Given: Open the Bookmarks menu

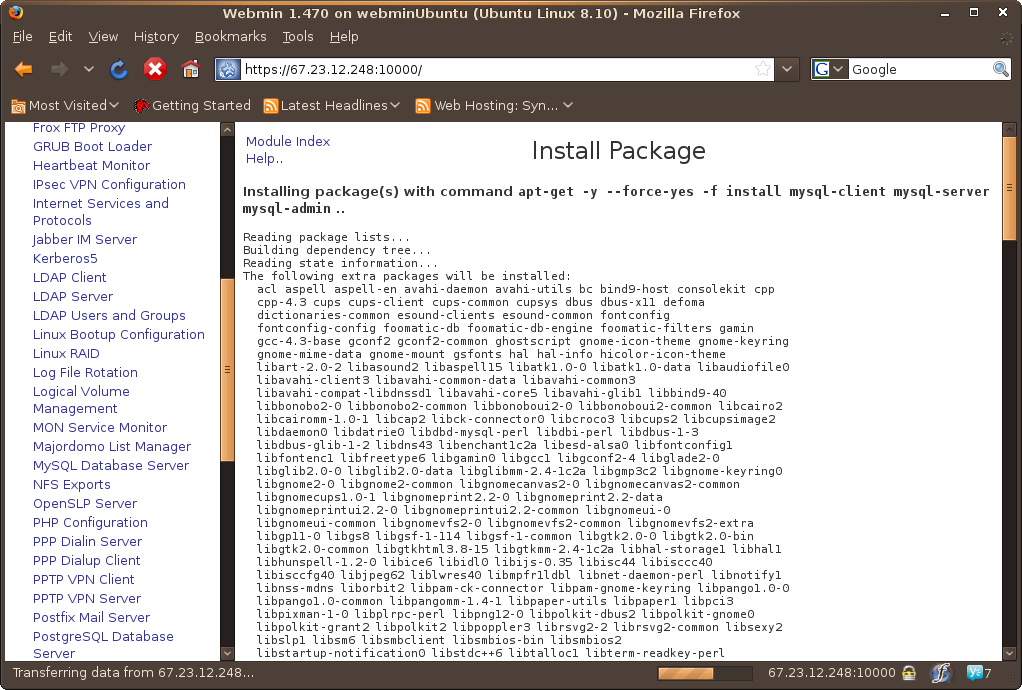Looking at the screenshot, I should 230,36.
